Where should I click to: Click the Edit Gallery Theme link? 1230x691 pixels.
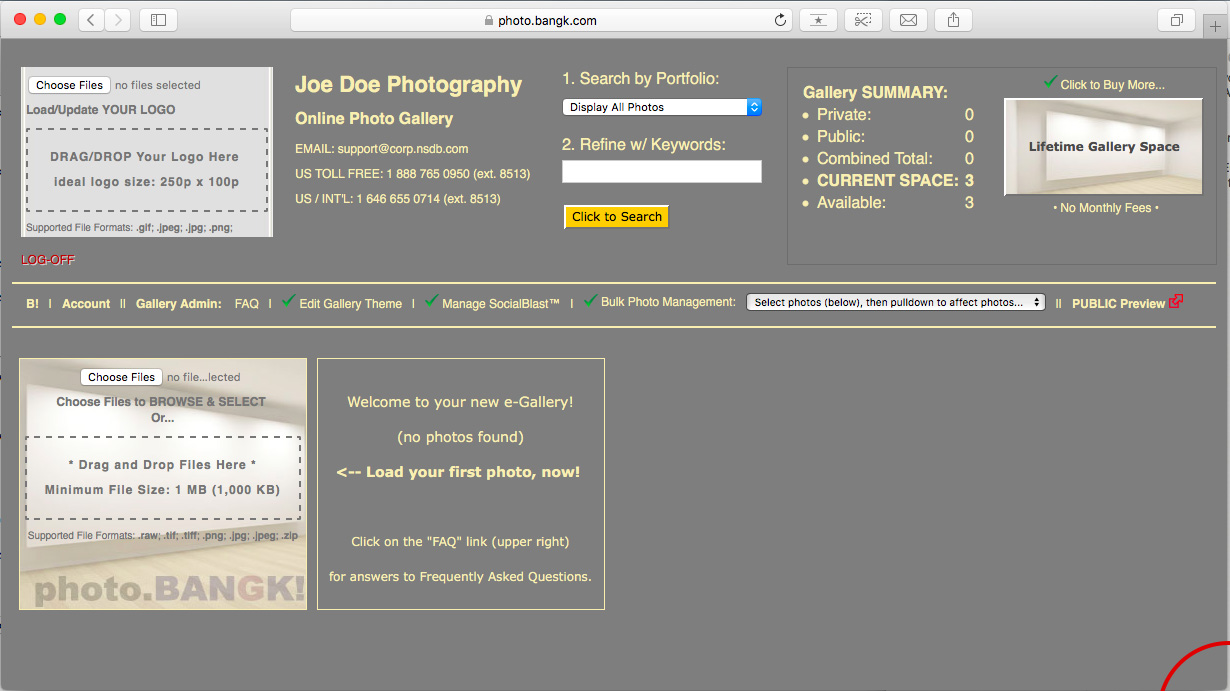click(350, 304)
